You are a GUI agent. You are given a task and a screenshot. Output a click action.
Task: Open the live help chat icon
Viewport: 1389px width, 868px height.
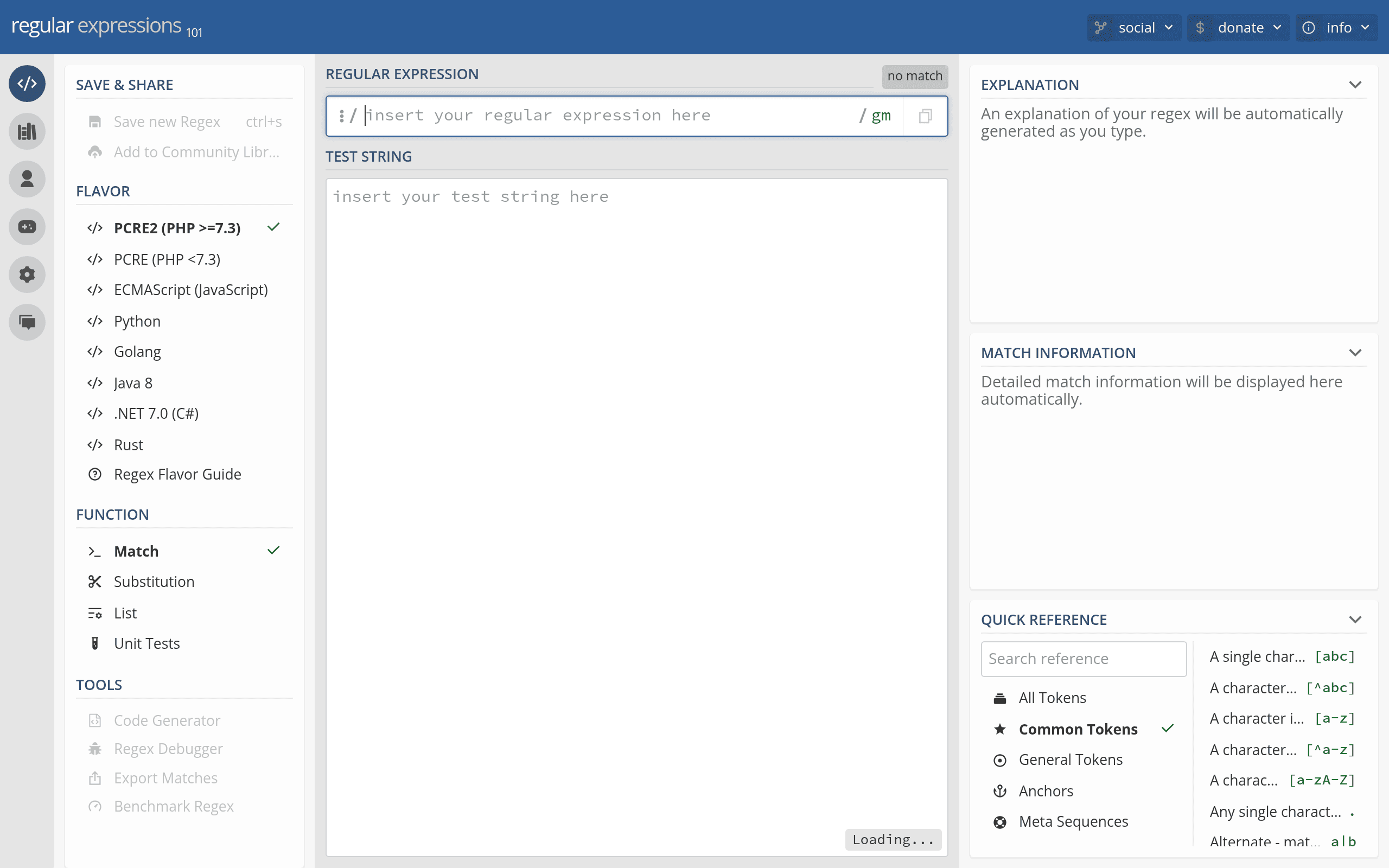click(x=27, y=322)
